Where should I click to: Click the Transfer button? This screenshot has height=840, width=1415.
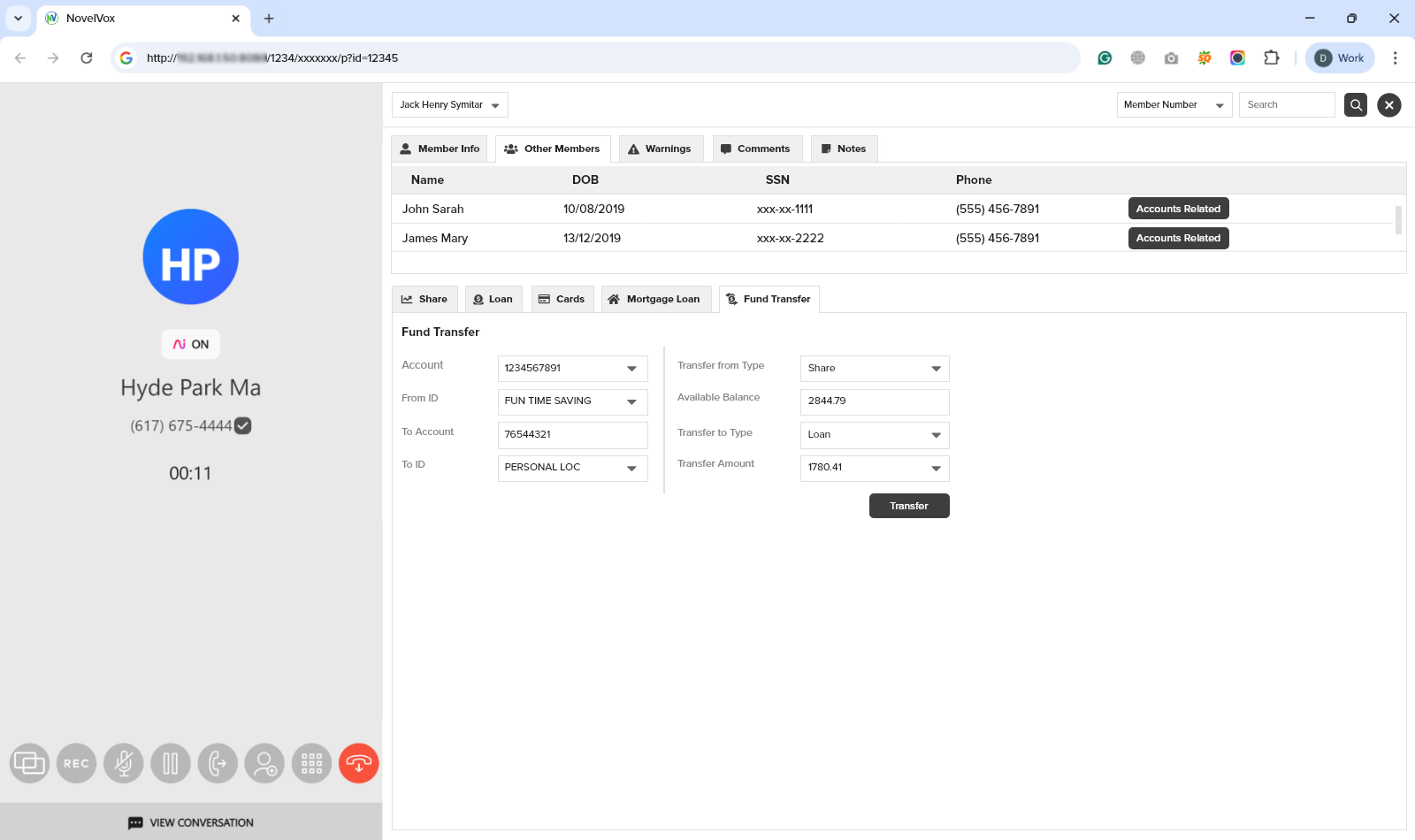pyautogui.click(x=909, y=505)
